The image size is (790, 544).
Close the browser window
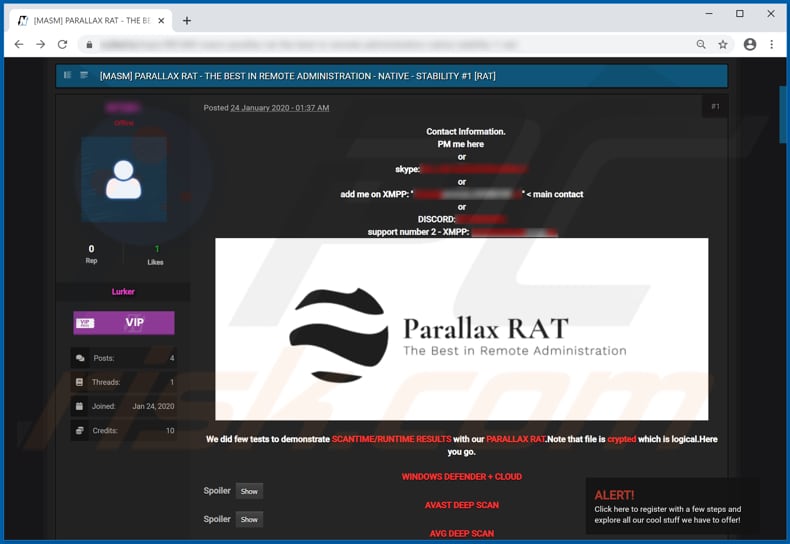click(x=771, y=14)
